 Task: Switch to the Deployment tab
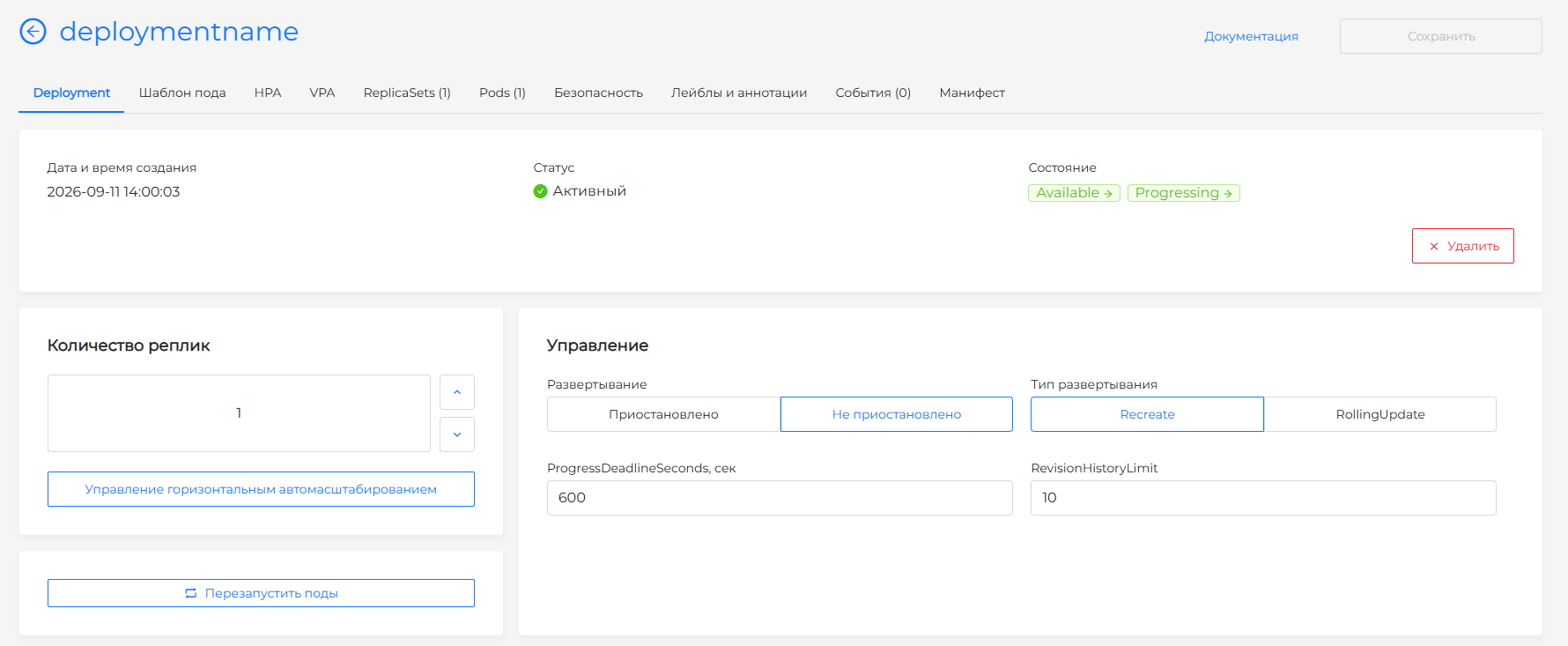click(71, 93)
